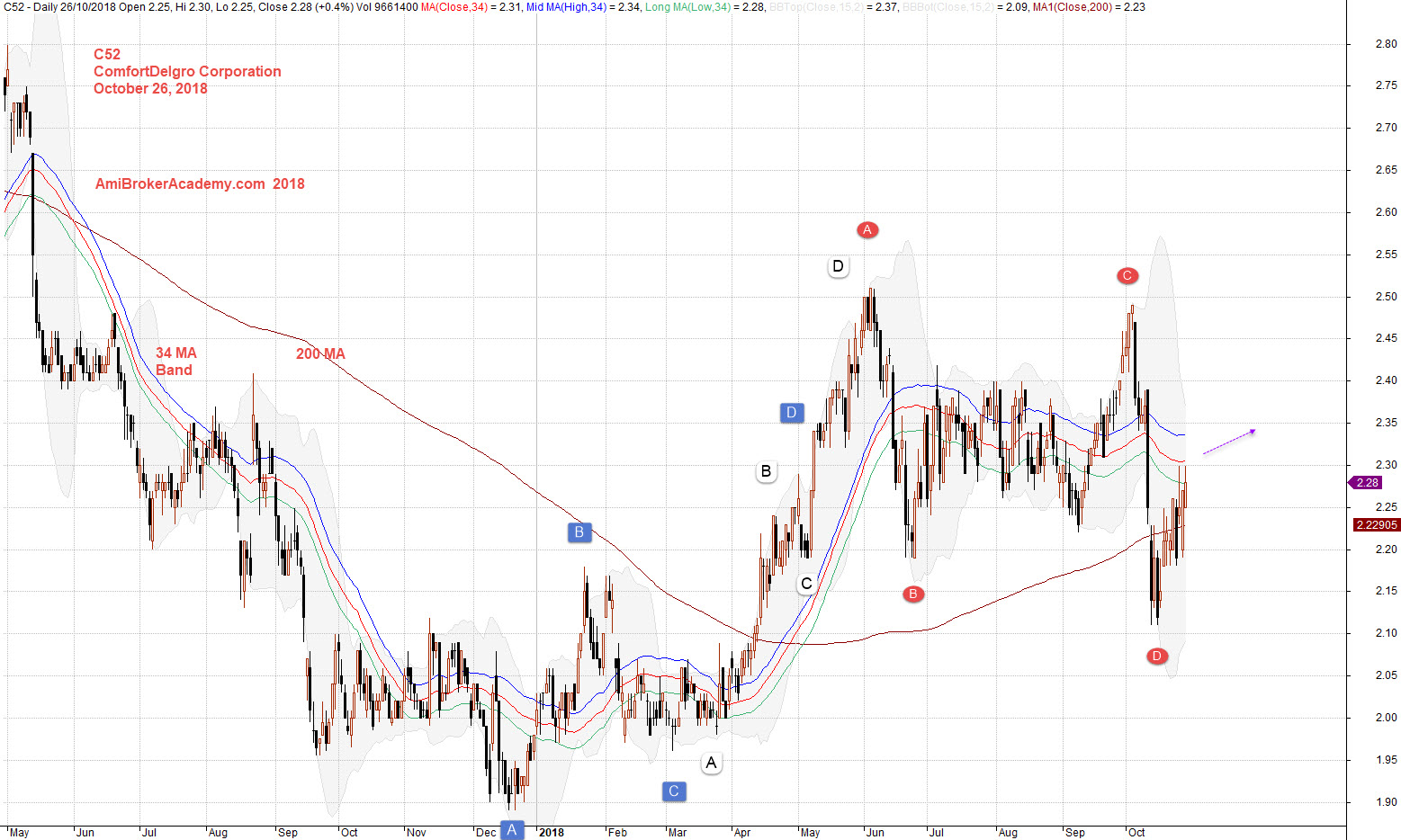Click the dark red 2.22905 price tag

coord(1376,525)
